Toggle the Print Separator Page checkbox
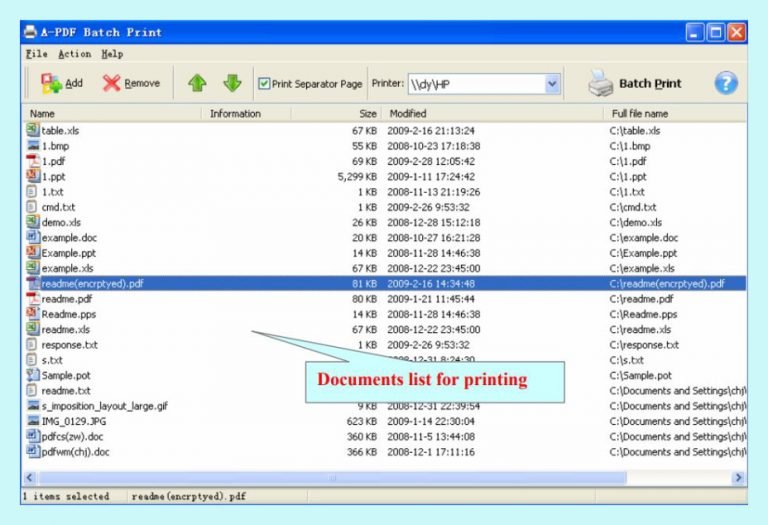Viewport: 768px width, 525px height. click(264, 84)
